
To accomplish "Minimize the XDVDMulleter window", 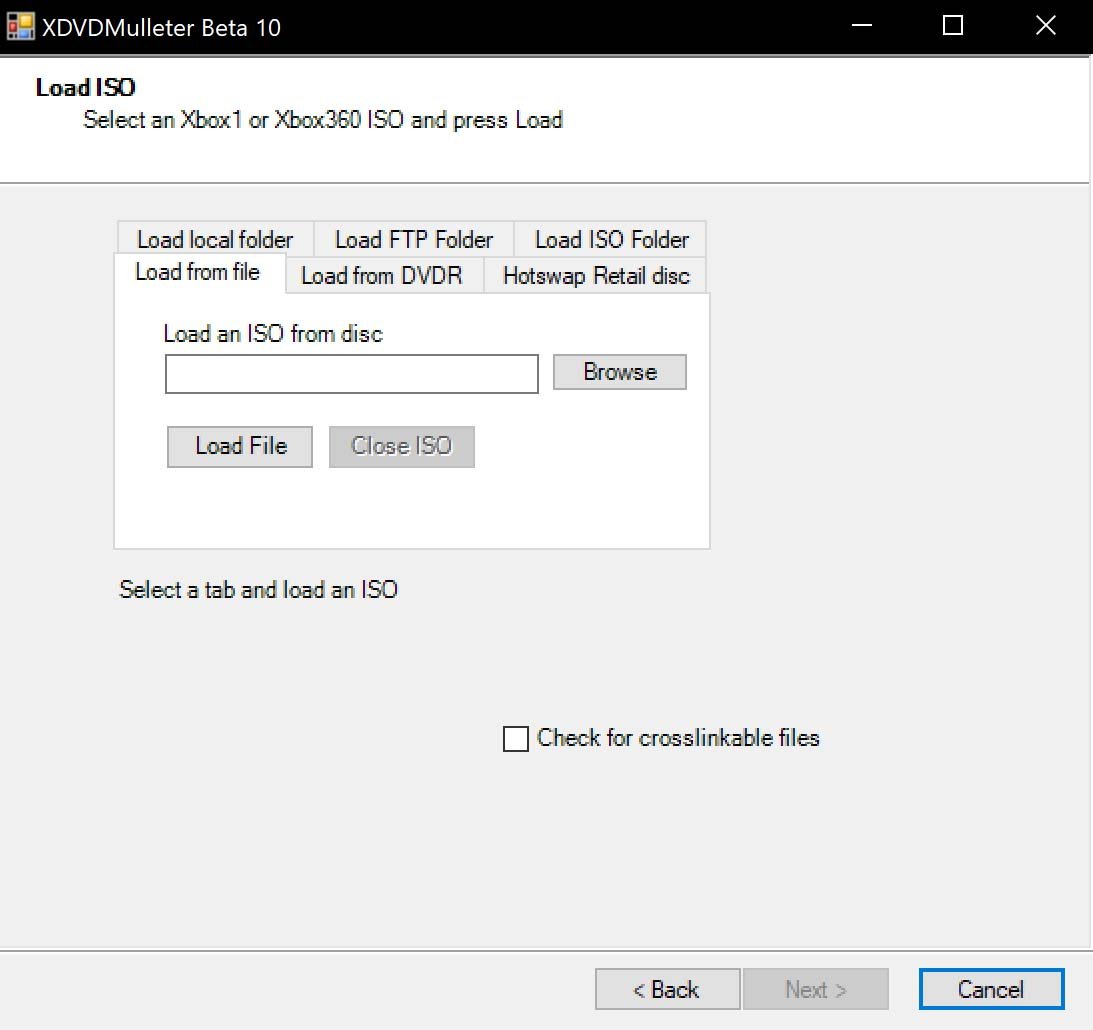I will [862, 26].
